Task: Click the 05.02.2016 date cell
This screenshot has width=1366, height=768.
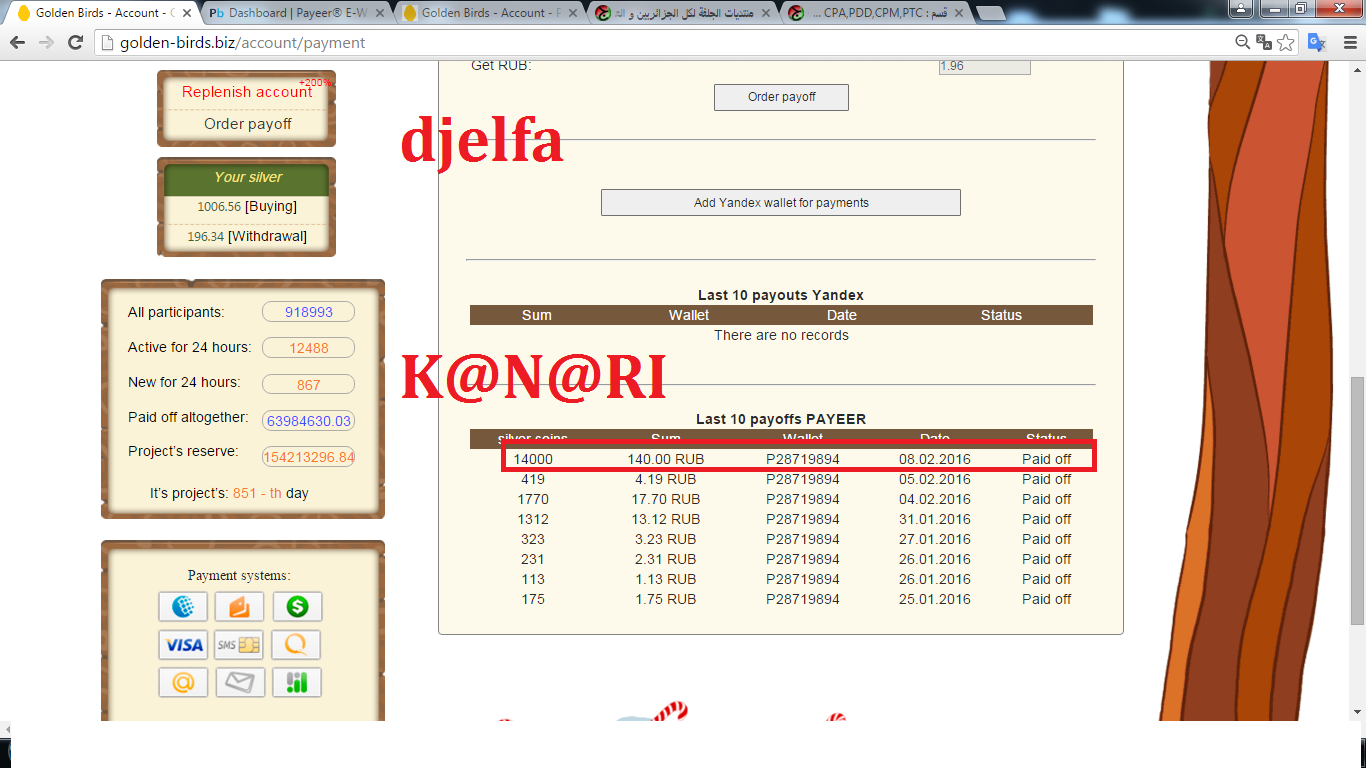Action: tap(935, 479)
